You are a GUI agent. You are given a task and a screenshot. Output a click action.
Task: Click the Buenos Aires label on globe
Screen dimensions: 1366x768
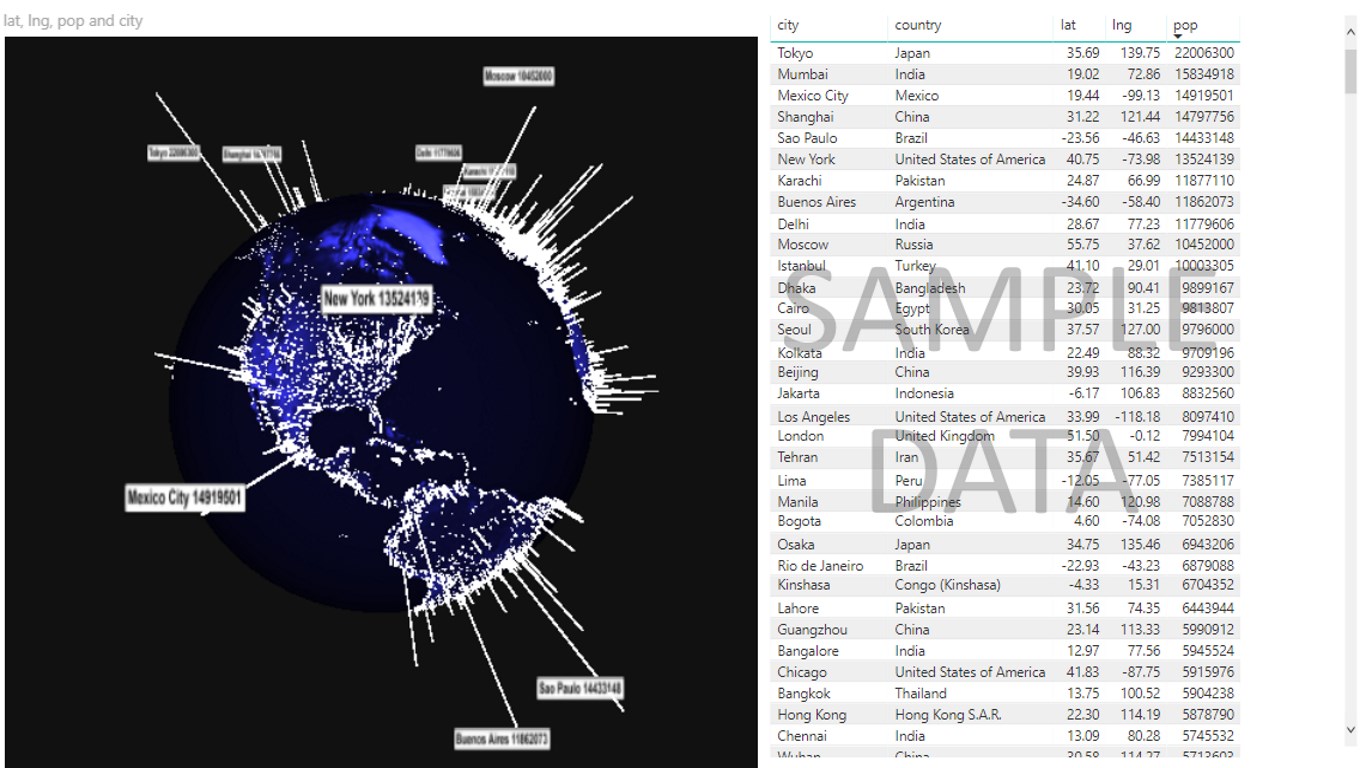[x=502, y=739]
